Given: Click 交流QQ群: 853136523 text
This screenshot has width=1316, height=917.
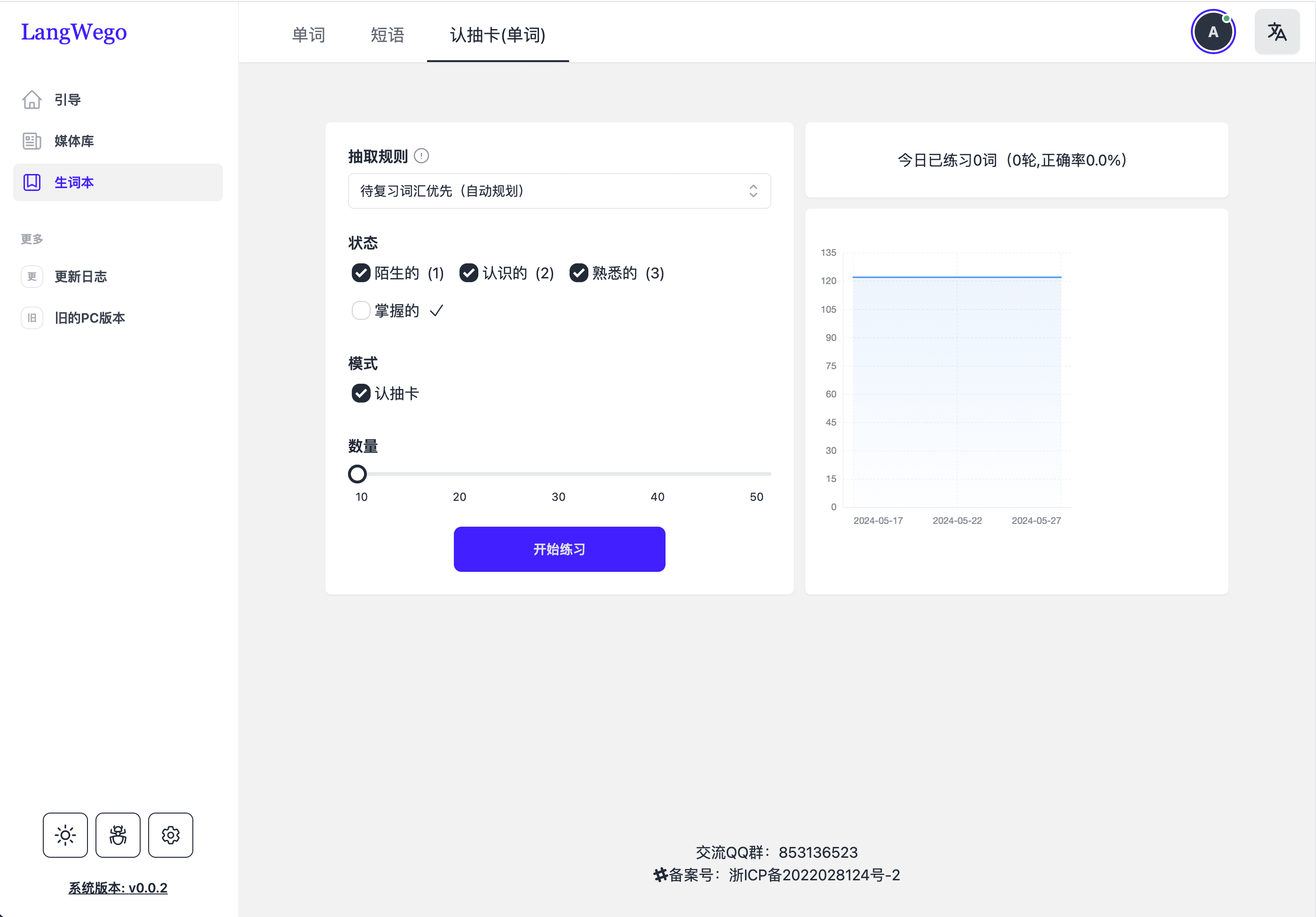Looking at the screenshot, I should [777, 852].
